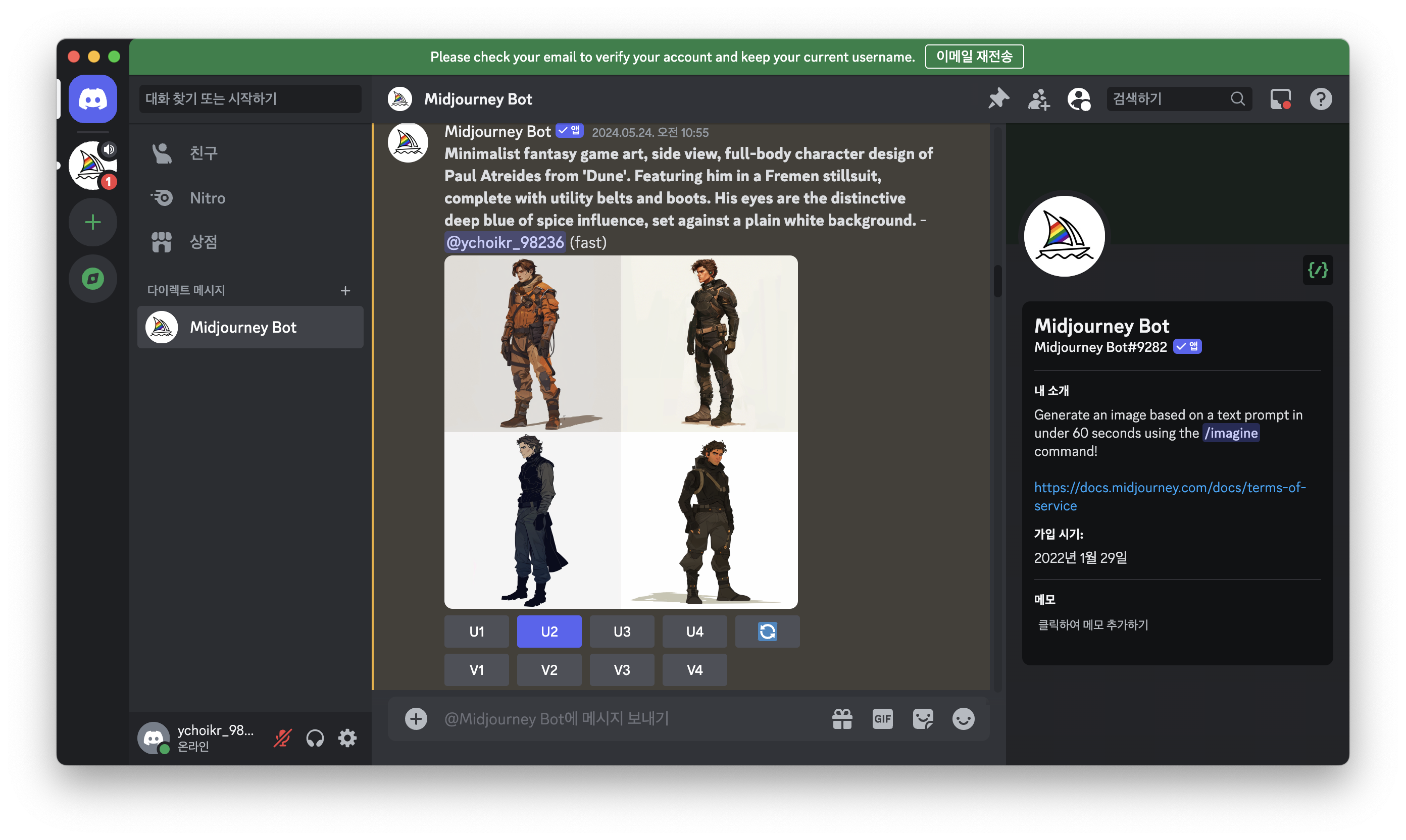Image resolution: width=1406 pixels, height=840 pixels.
Task: Create a new direct message with plus
Action: pyautogui.click(x=345, y=290)
